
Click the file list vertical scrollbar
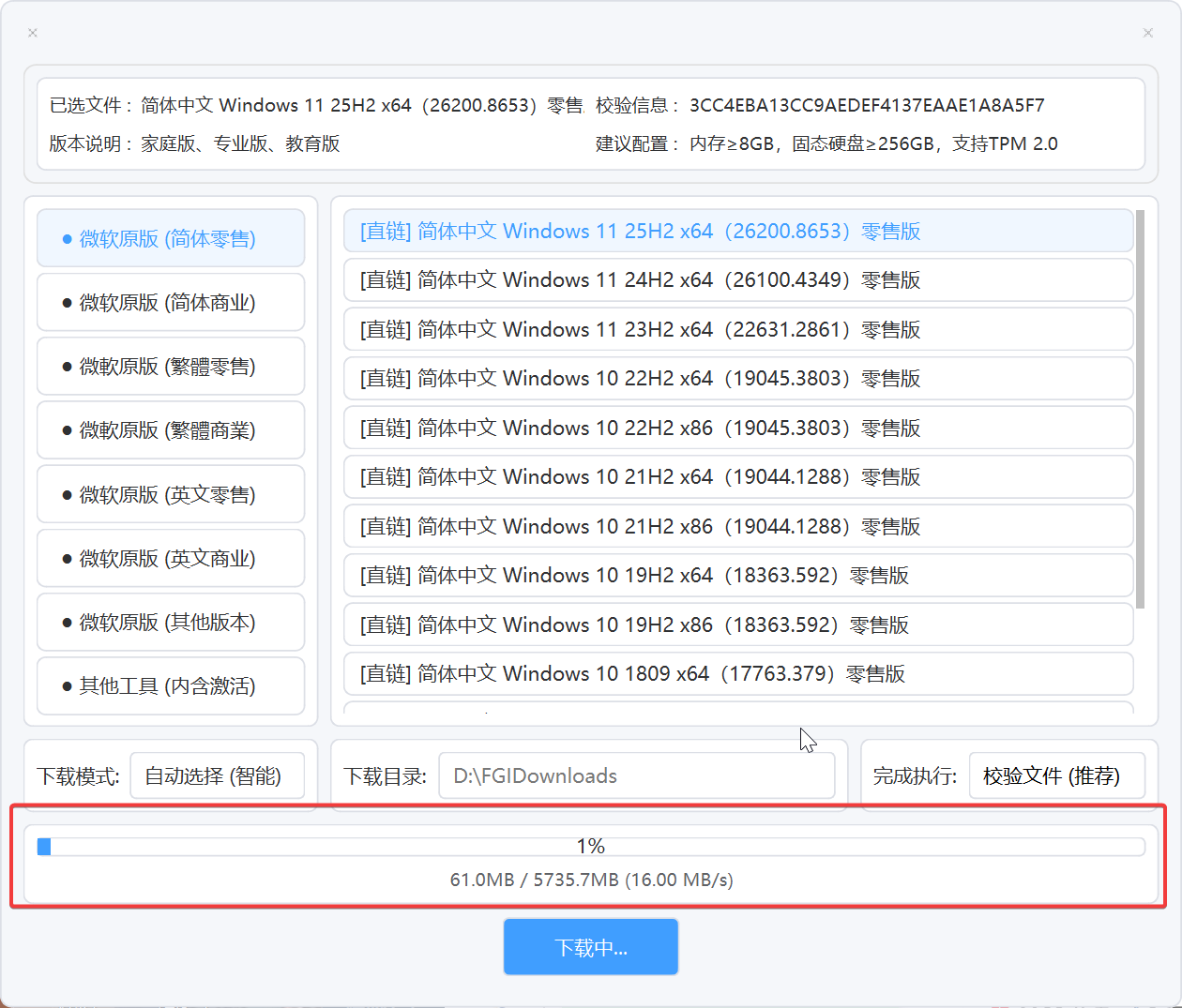(1141, 409)
